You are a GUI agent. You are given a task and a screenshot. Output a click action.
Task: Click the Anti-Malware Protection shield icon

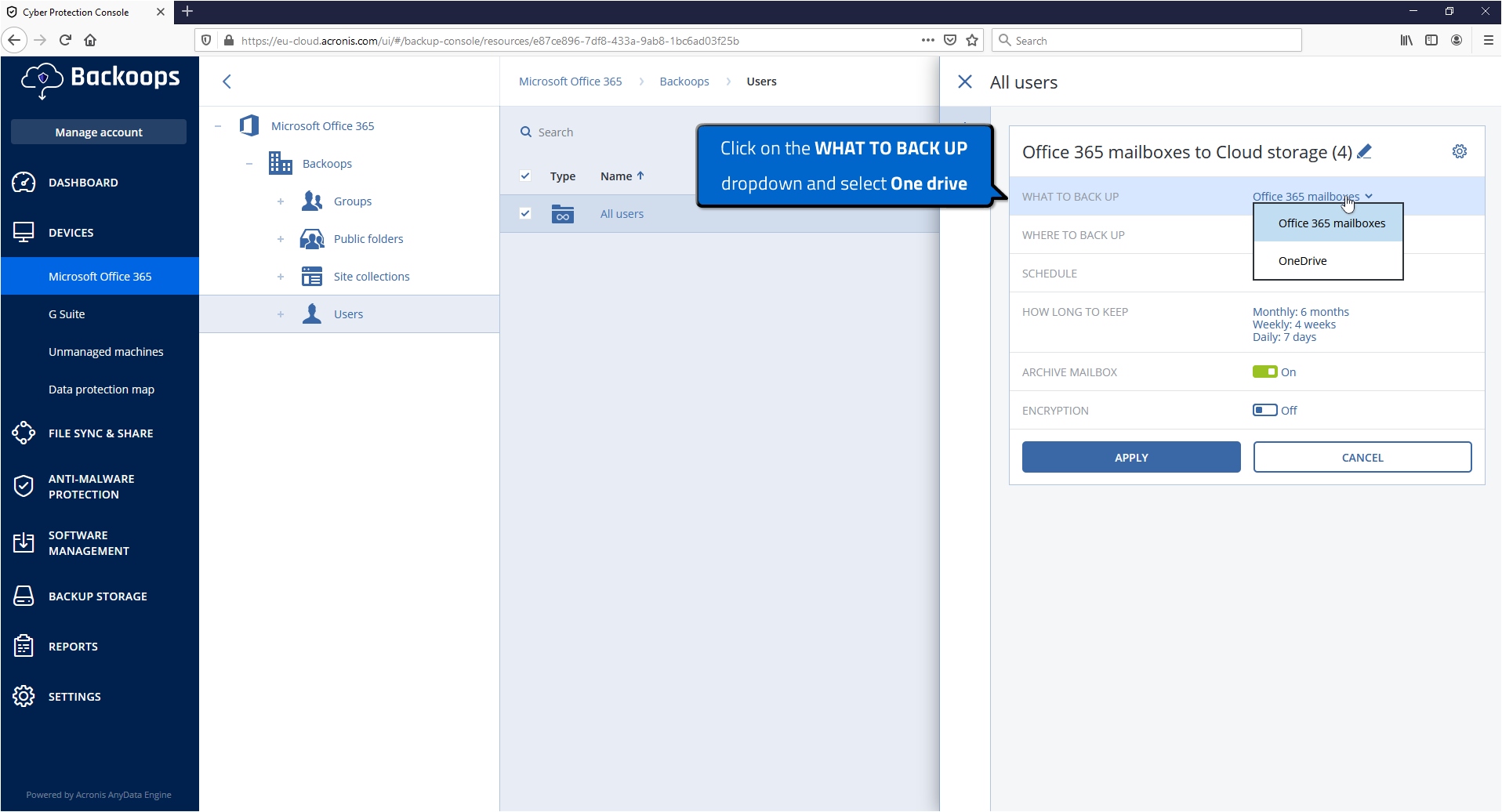(x=24, y=486)
